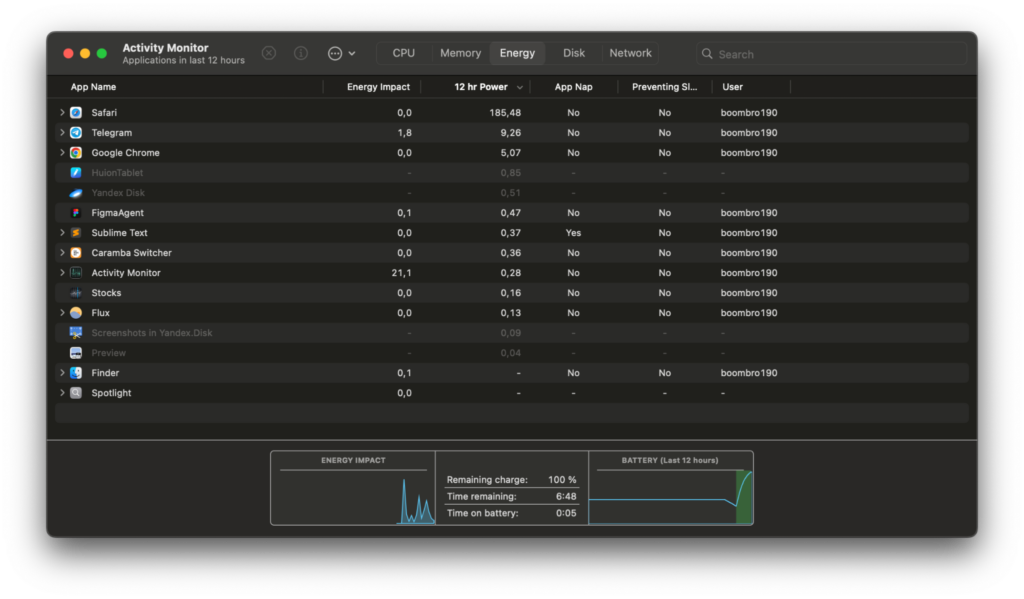Click the FigmaAgent app icon
The height and width of the screenshot is (599, 1024).
(x=76, y=213)
